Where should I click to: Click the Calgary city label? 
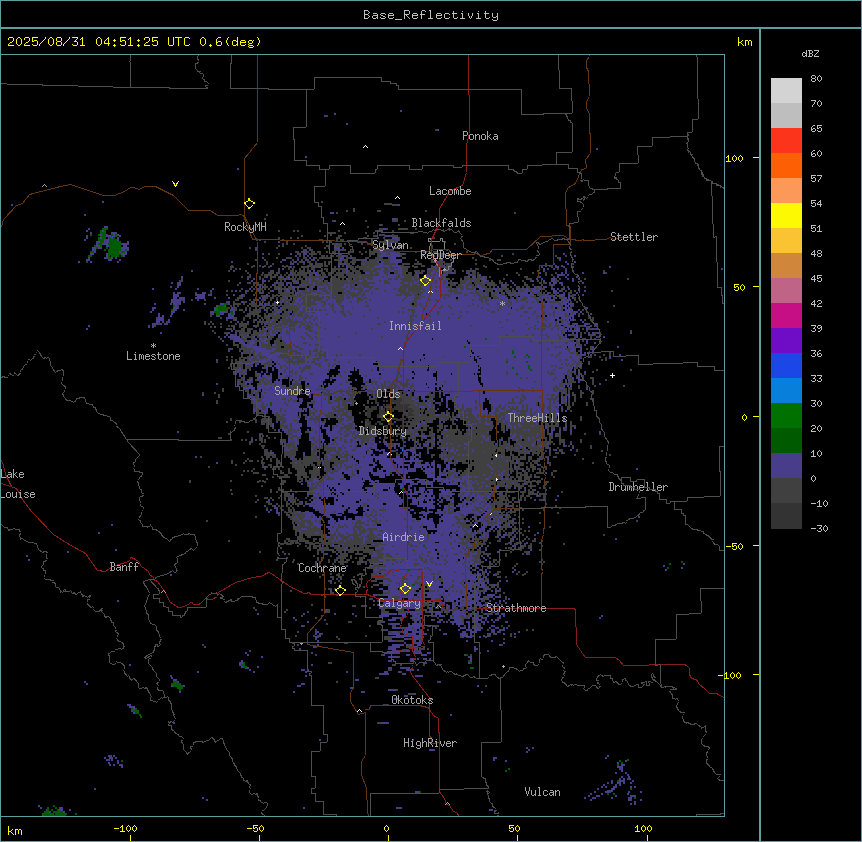tap(399, 603)
